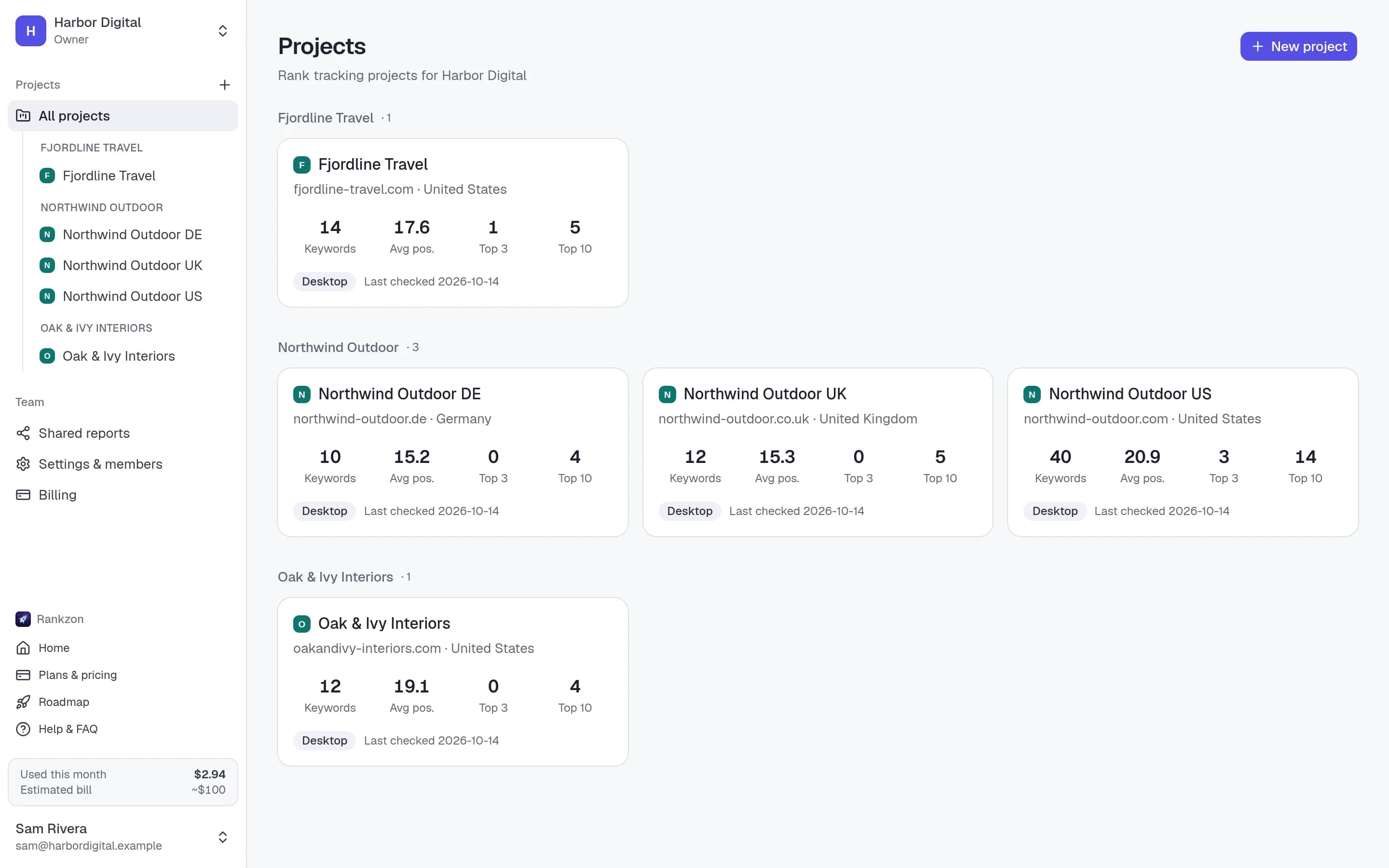Click the N badge on the Northwind Outdoor US card
The height and width of the screenshot is (868, 1389).
[x=1032, y=394]
